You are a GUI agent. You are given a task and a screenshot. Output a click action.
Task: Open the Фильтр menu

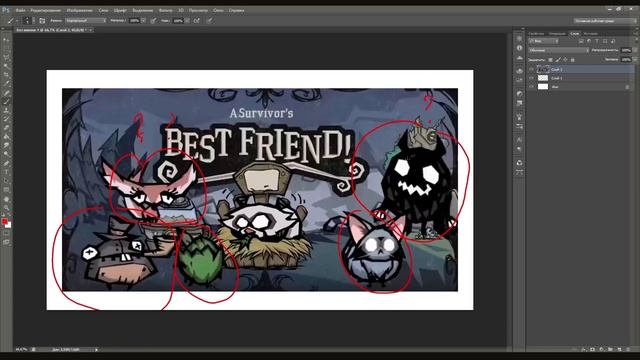(165, 10)
